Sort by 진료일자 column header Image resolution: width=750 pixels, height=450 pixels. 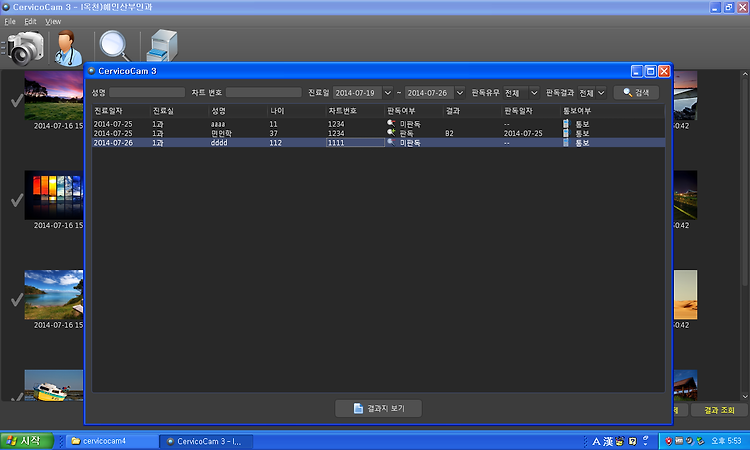pos(121,111)
